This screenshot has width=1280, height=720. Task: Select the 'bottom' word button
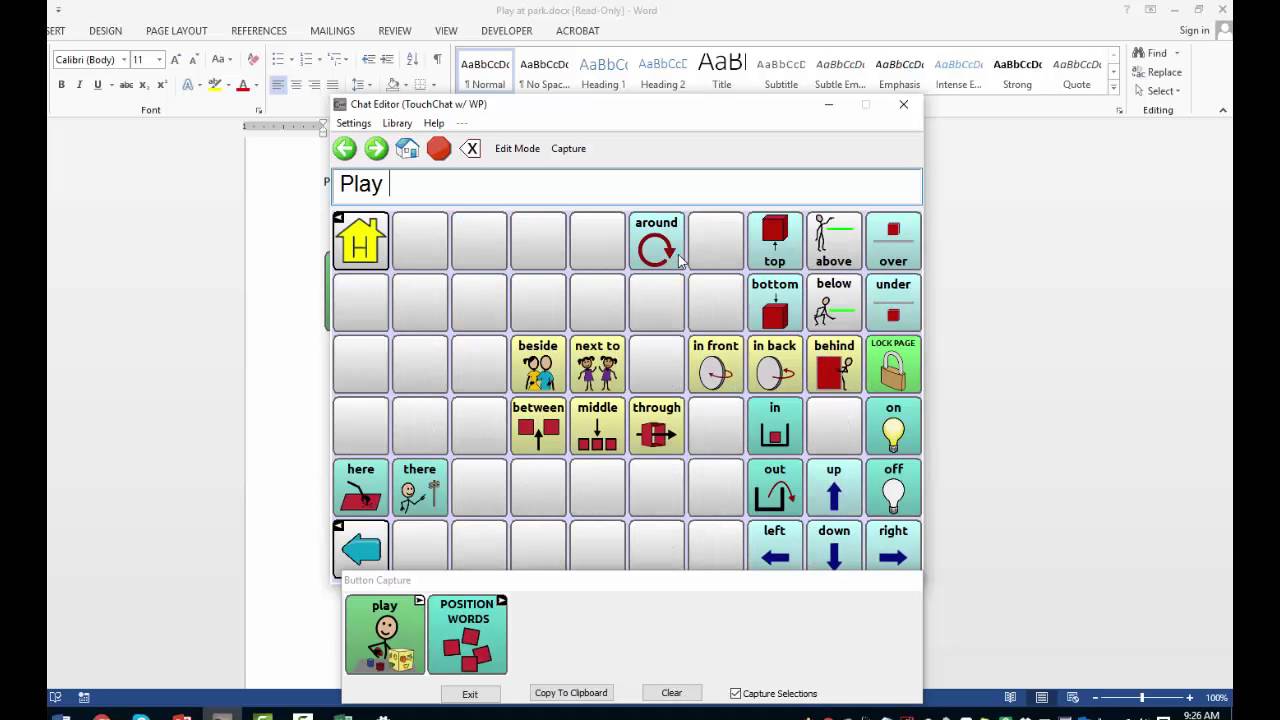click(775, 303)
